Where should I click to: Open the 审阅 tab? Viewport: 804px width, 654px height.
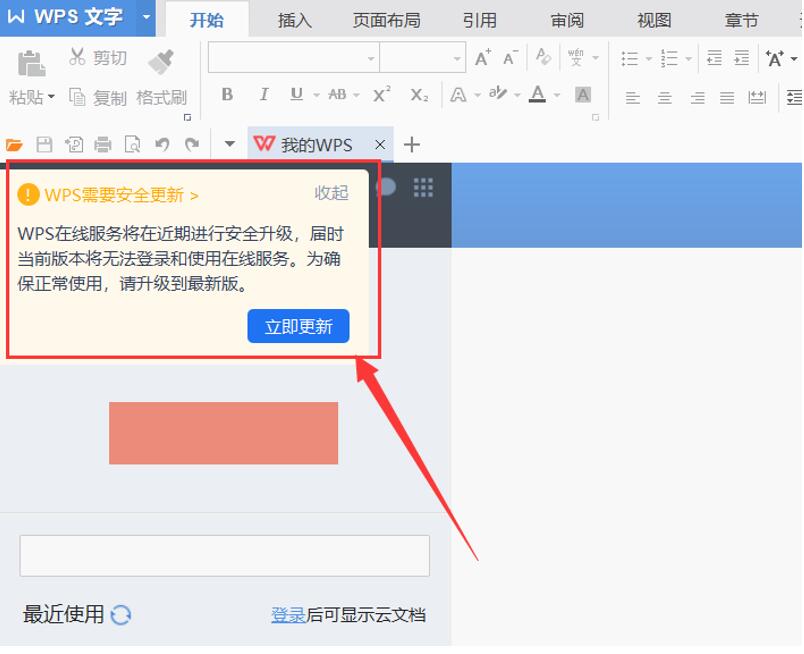567,20
